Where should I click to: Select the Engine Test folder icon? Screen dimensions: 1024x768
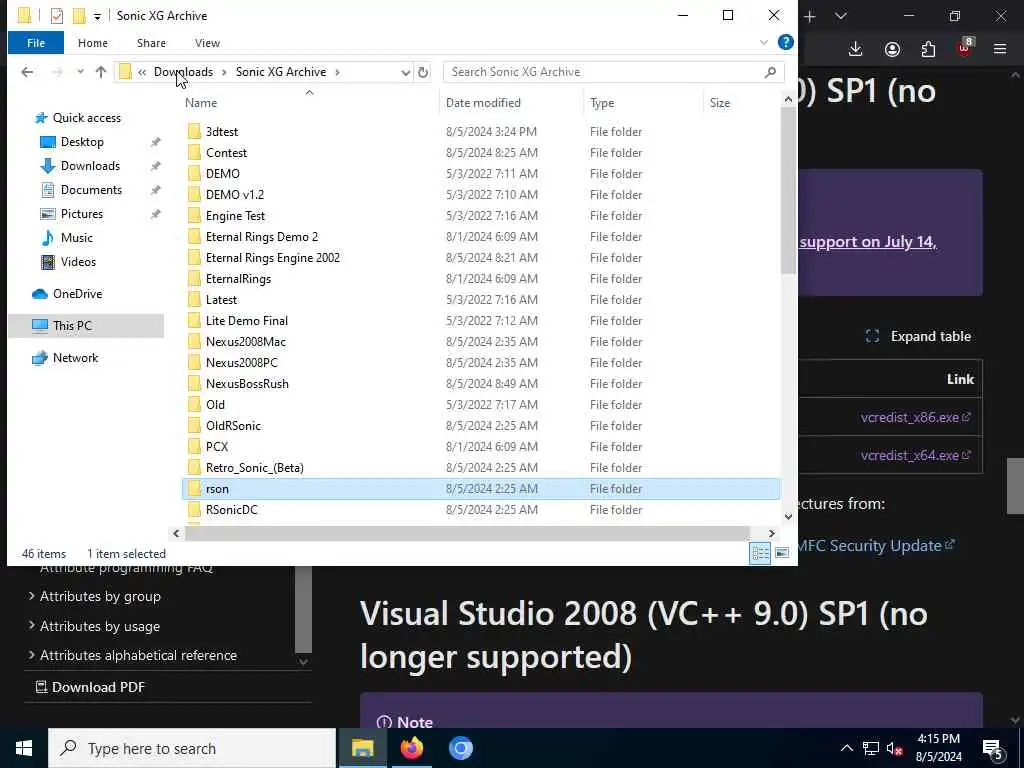click(x=194, y=216)
